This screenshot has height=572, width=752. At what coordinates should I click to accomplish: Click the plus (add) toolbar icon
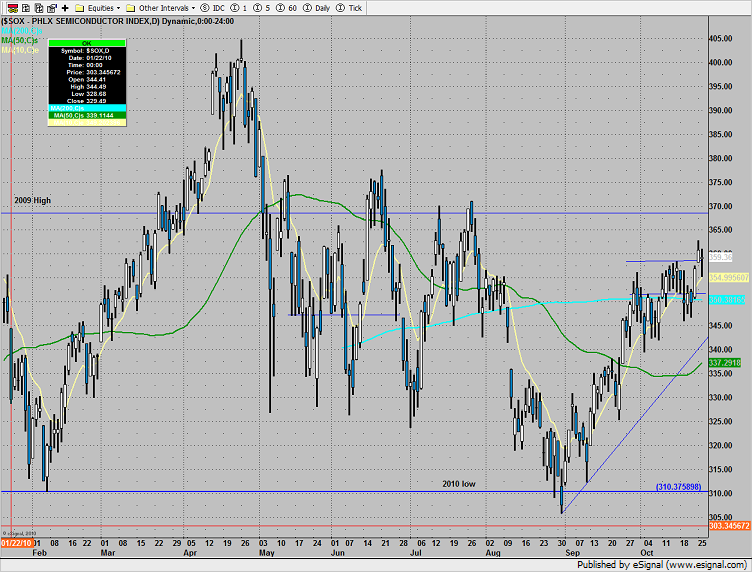coord(65,8)
